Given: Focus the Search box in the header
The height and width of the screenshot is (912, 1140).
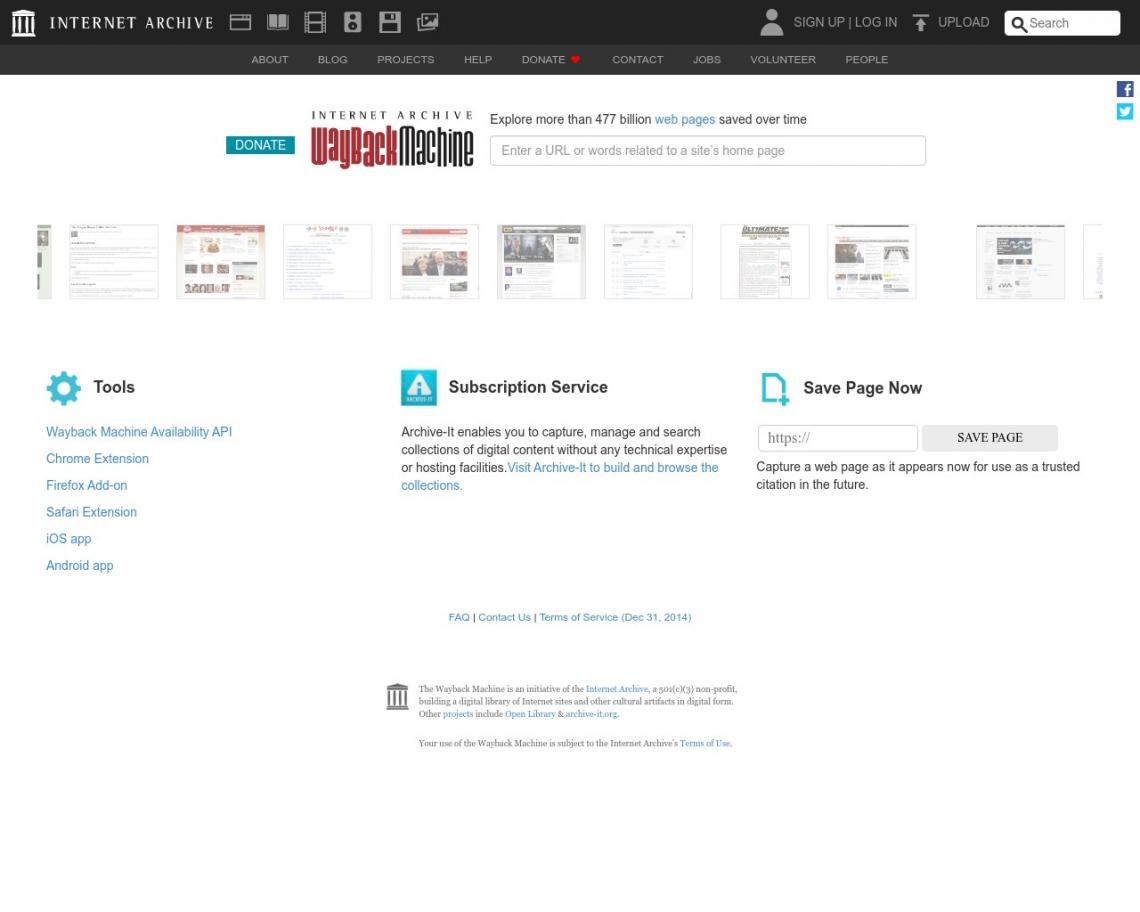Looking at the screenshot, I should [1062, 23].
